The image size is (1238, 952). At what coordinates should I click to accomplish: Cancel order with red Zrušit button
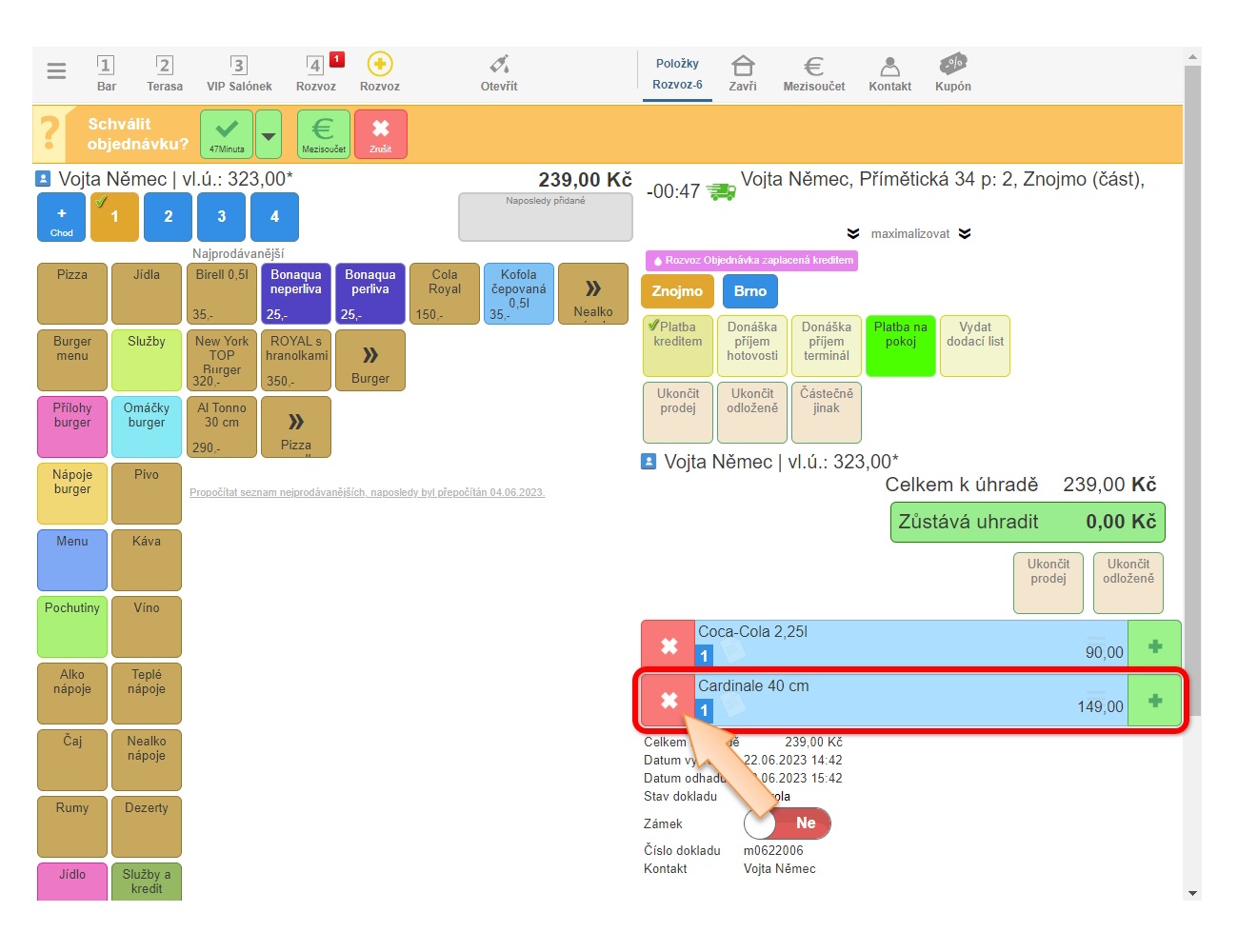tap(380, 133)
